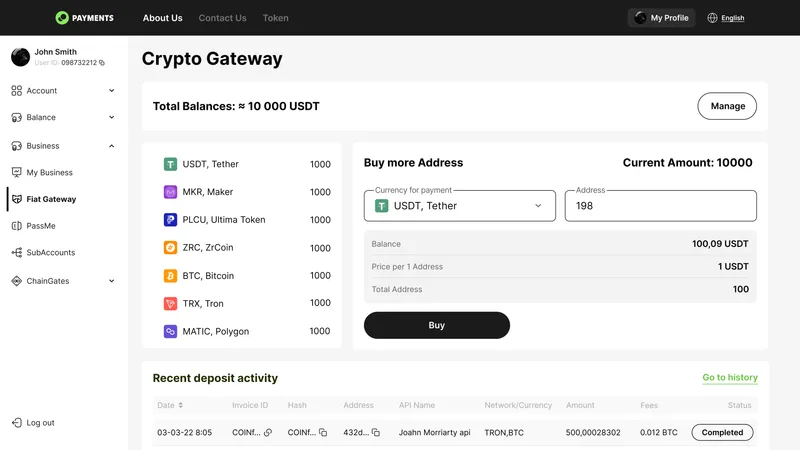
Task: Click the SubAccounts icon in the sidebar
Action: (x=16, y=253)
